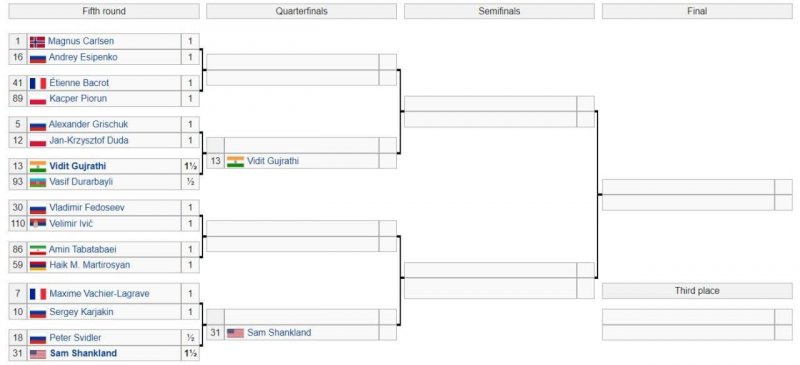Click the Semifinals column header
This screenshot has width=800, height=365.
click(499, 11)
